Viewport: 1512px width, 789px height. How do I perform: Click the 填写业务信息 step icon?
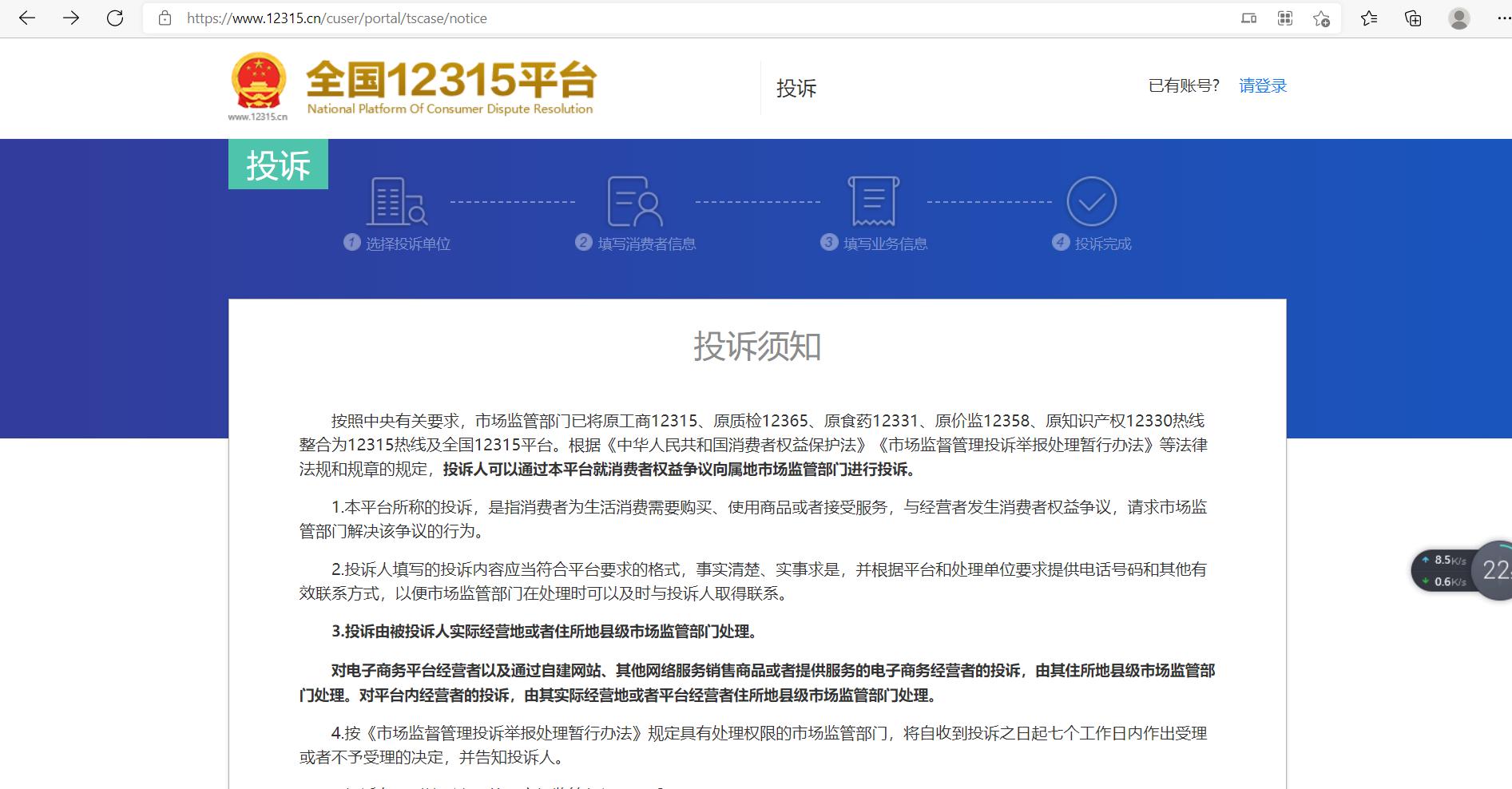[873, 202]
